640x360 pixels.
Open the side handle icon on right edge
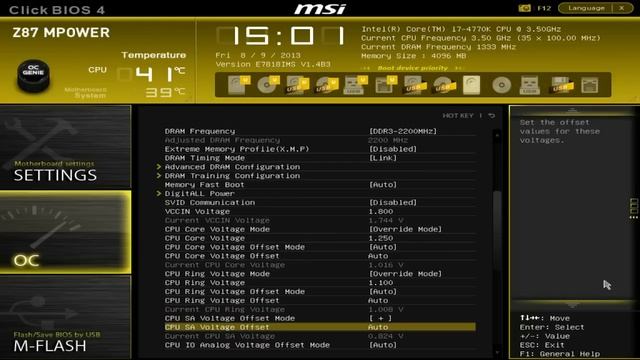(x=633, y=208)
